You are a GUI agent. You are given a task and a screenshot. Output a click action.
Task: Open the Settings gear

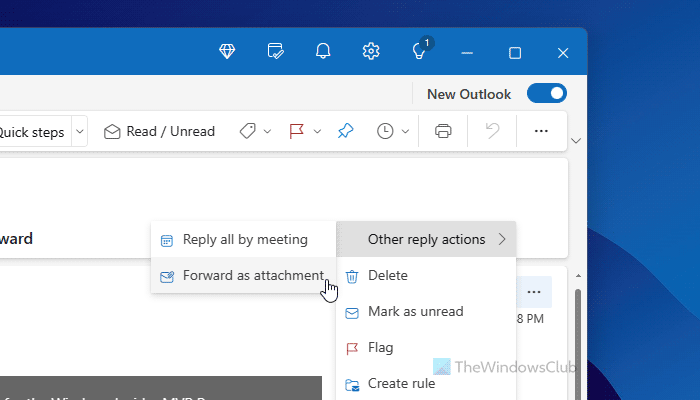371,51
